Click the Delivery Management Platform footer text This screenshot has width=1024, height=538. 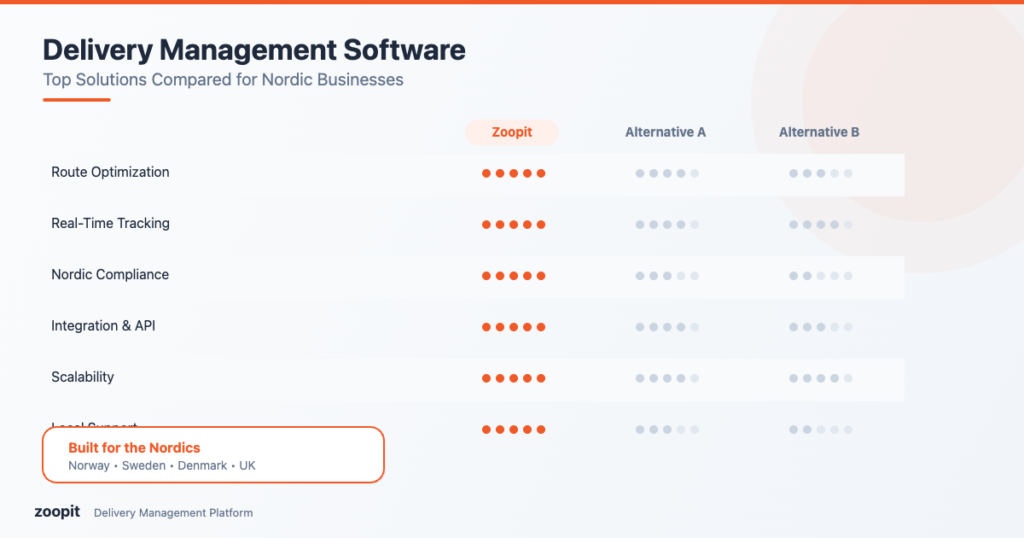click(x=173, y=513)
